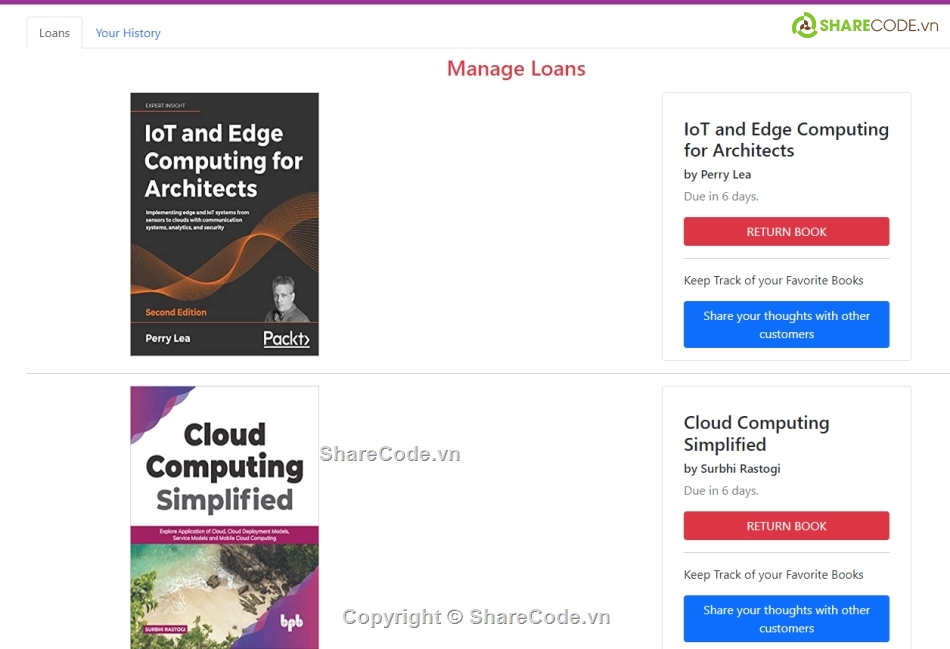The width and height of the screenshot is (950, 649).
Task: Click the author line by Surbhi Rastogi
Action: pos(732,469)
